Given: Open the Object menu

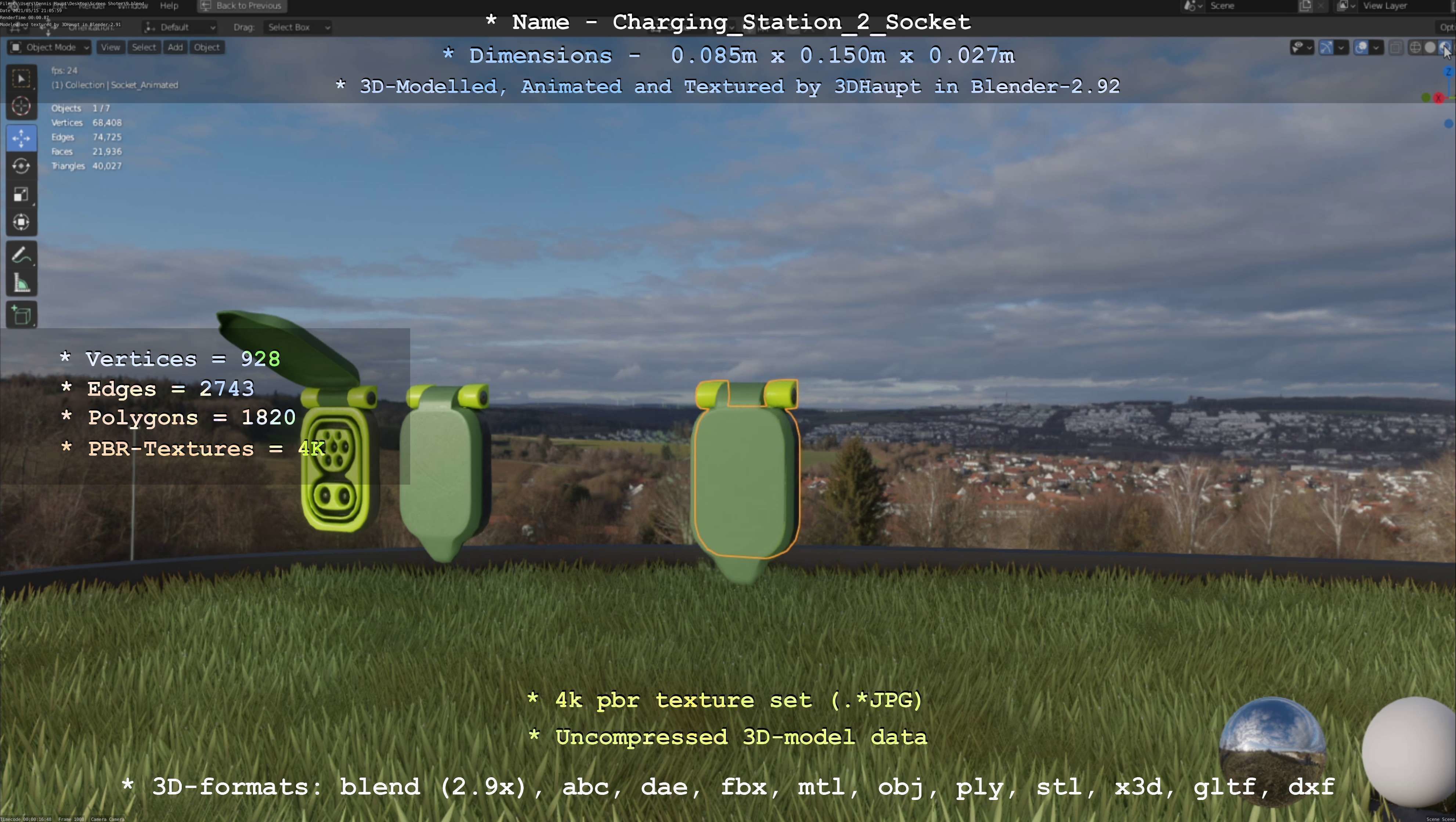Looking at the screenshot, I should [x=207, y=47].
